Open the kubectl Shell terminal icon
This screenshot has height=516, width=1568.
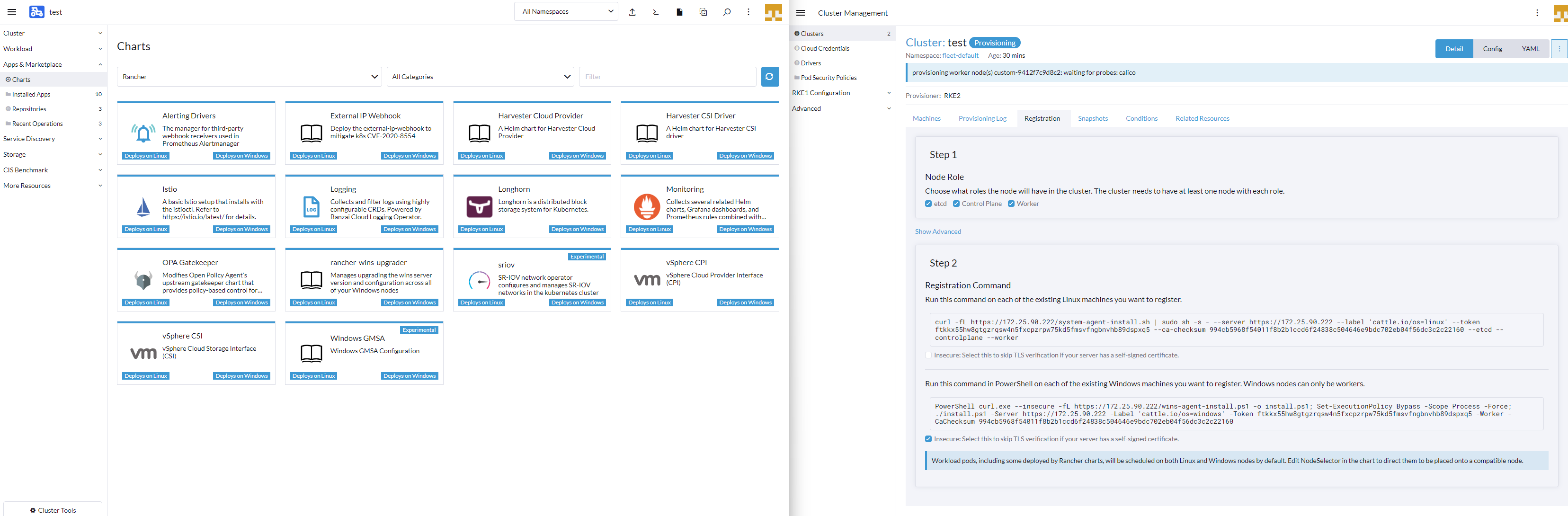click(x=656, y=11)
